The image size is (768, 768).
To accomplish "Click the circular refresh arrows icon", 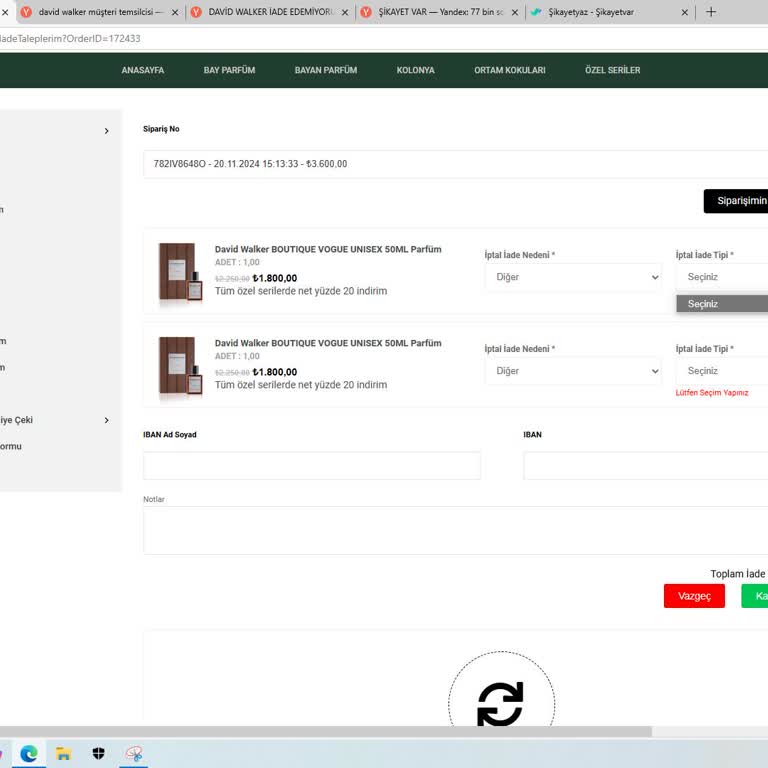I will click(500, 703).
